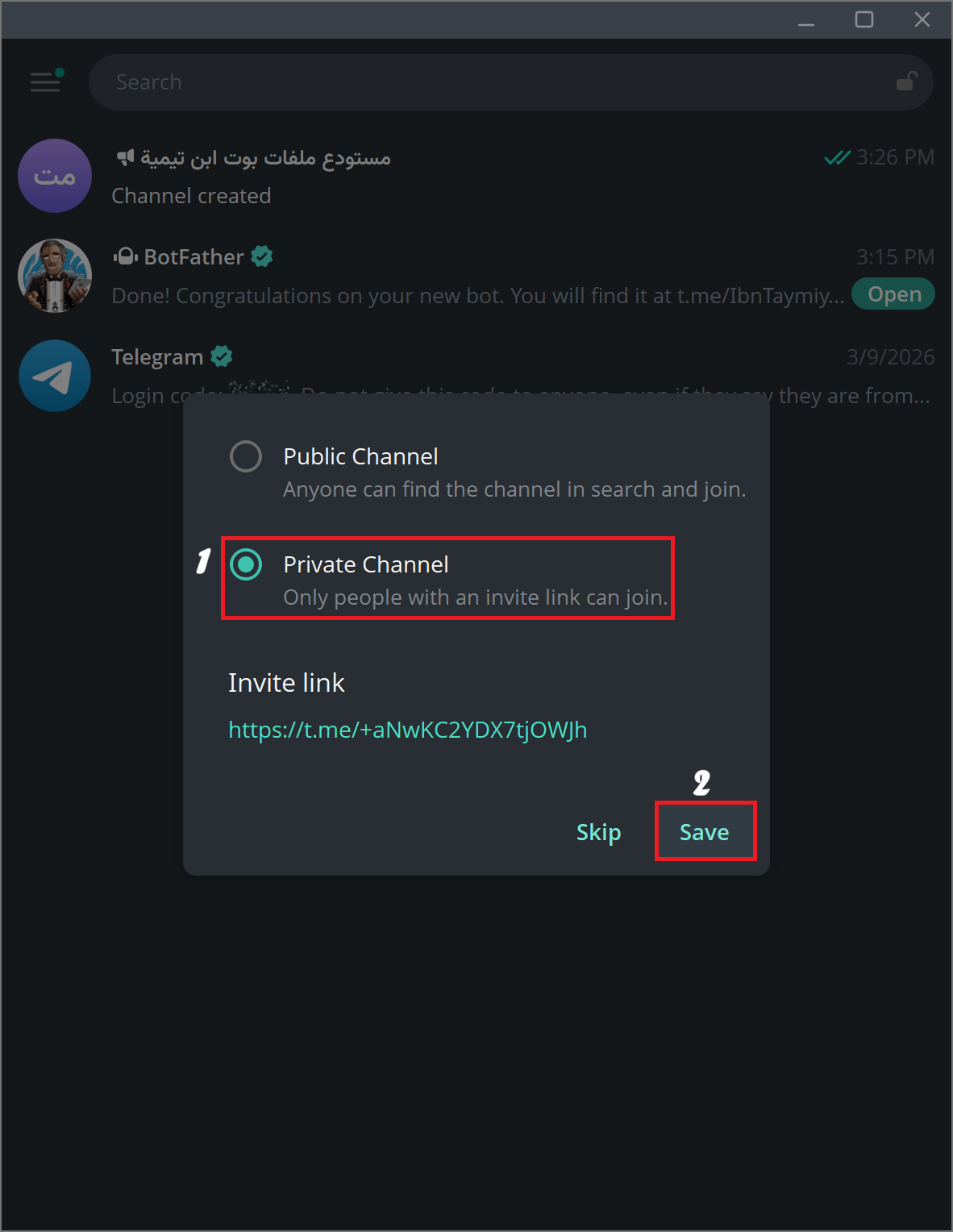Click BotFather's profile picture
Image resolution: width=953 pixels, height=1232 pixels.
(54, 275)
